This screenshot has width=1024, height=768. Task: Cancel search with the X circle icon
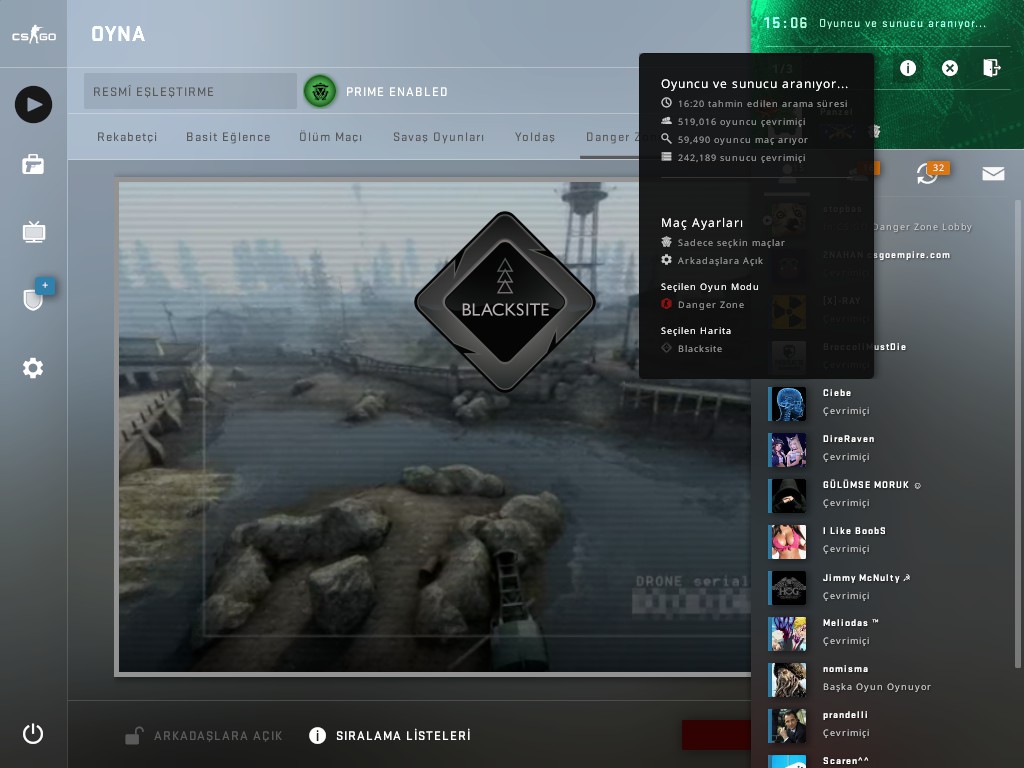(950, 68)
